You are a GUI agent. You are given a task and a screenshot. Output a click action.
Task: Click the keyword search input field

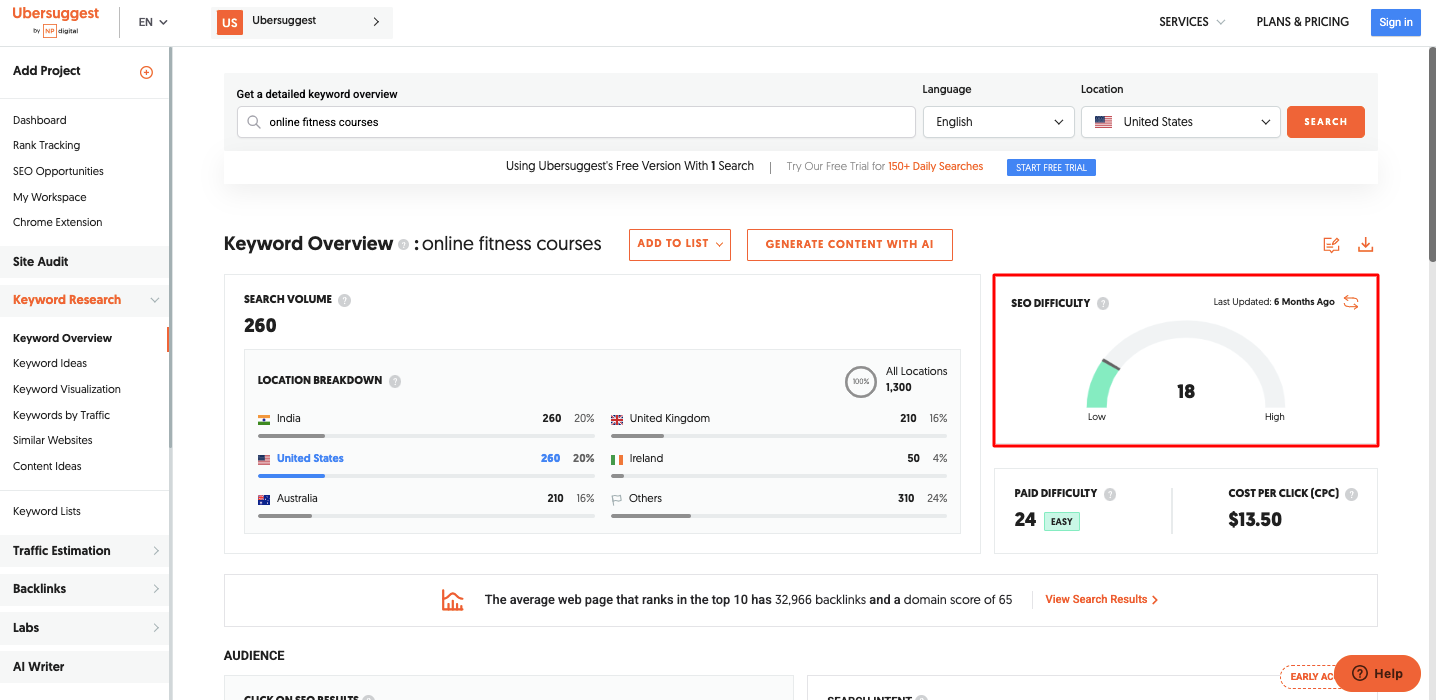point(576,122)
